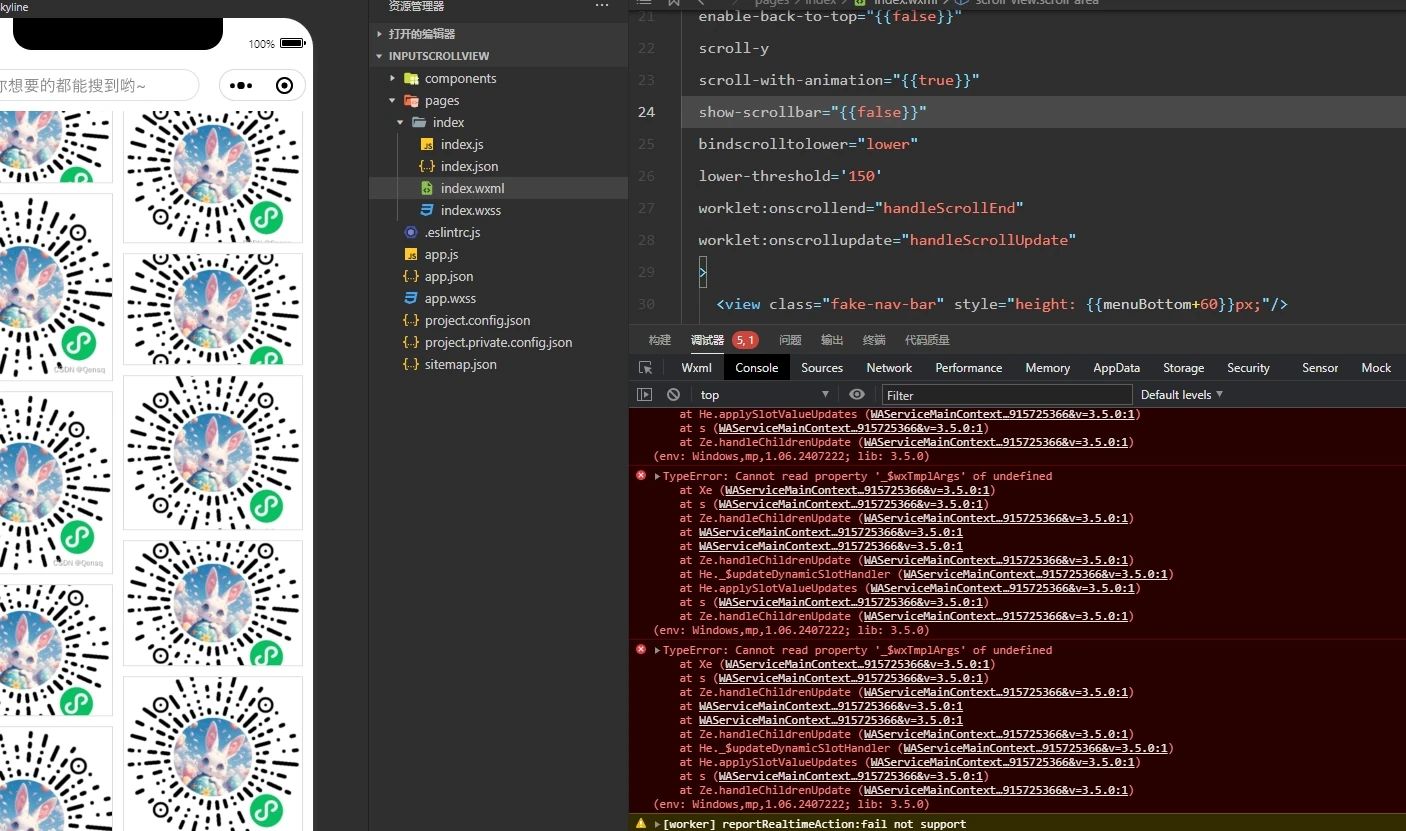
Task: Tap the simulator search box 你想要的都能搜到哟~
Action: tap(98, 86)
